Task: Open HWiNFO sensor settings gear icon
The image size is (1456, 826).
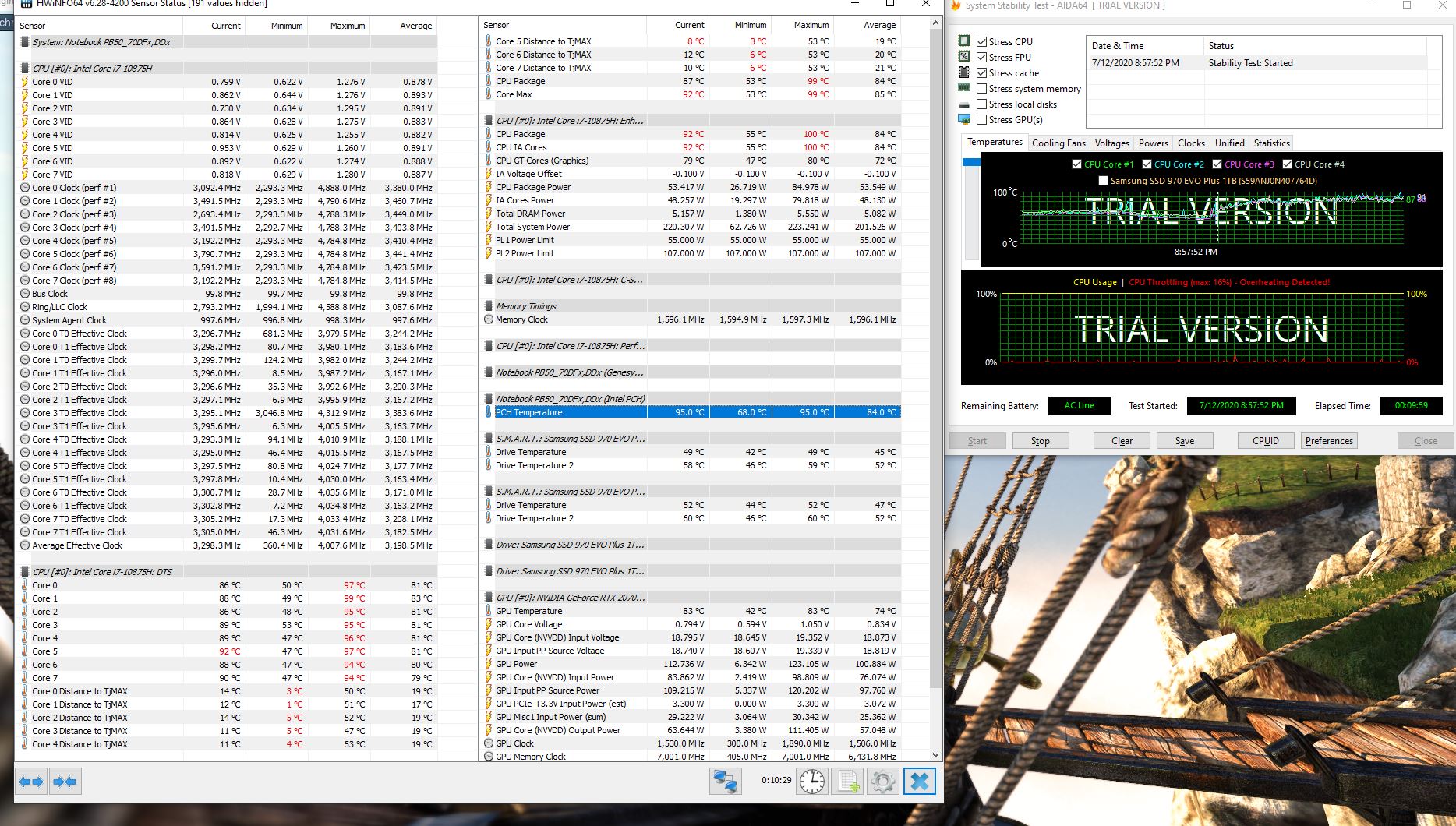Action: pyautogui.click(x=883, y=781)
